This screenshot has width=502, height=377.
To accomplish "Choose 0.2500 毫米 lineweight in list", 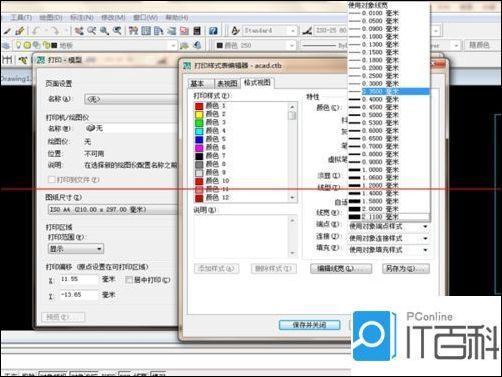I will (x=389, y=76).
